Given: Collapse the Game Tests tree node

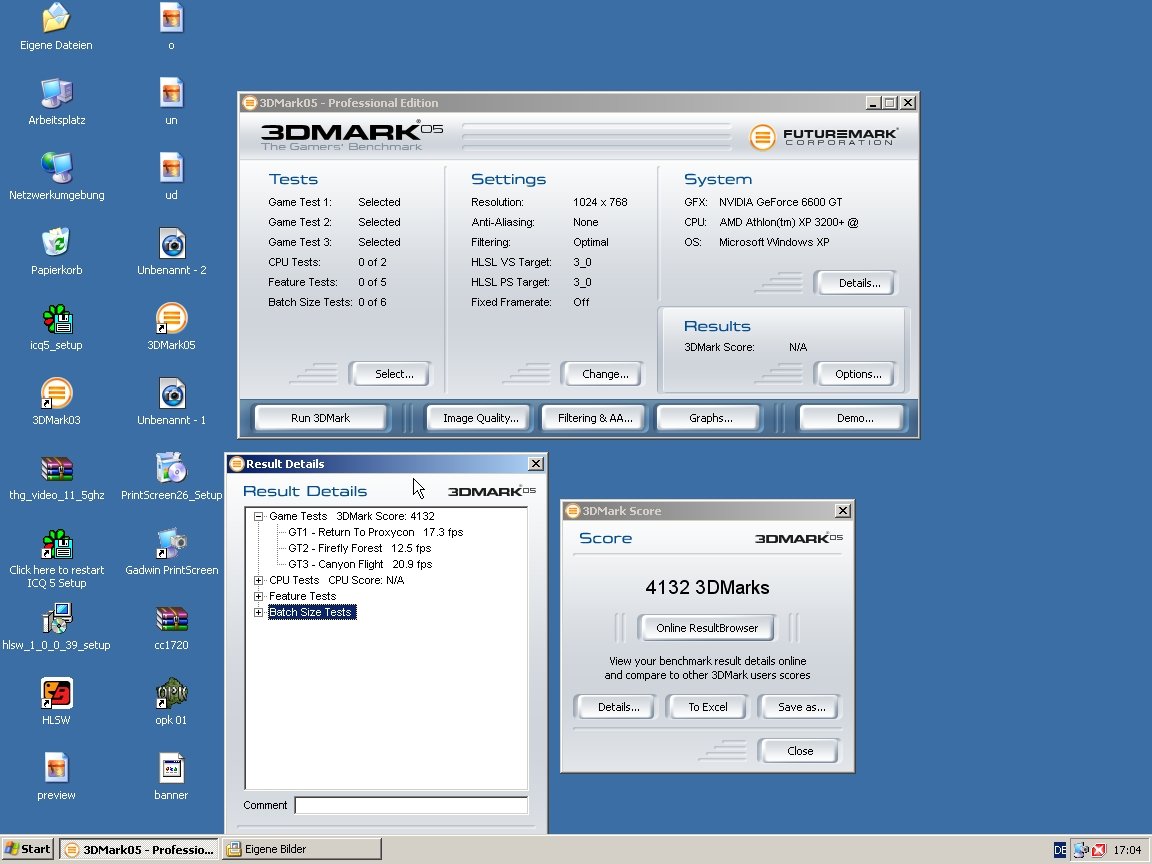Looking at the screenshot, I should [259, 516].
